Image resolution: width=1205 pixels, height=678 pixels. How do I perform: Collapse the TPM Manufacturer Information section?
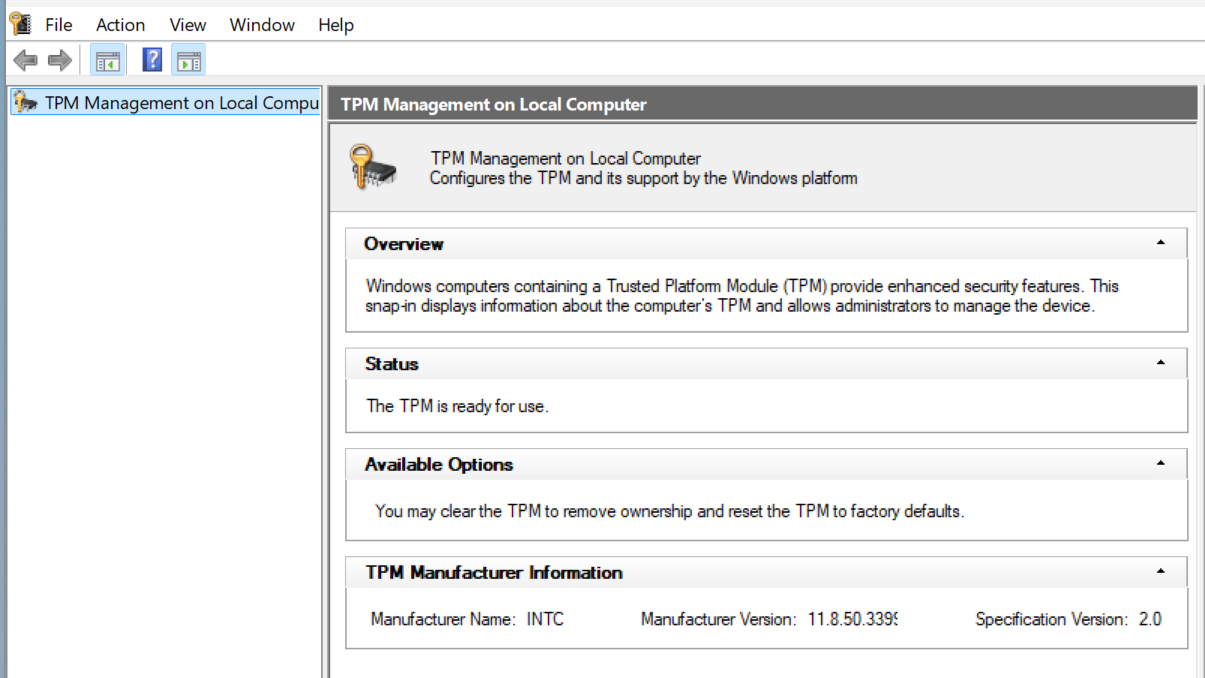[x=1160, y=572]
